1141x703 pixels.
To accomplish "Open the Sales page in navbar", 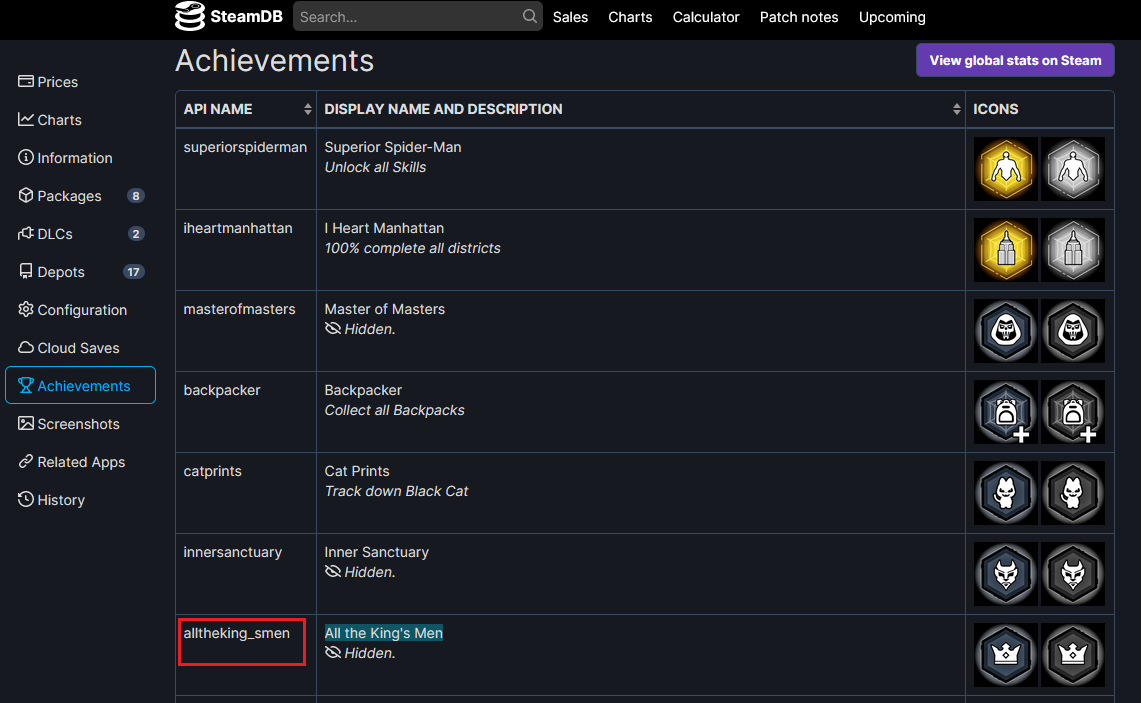I will coord(570,17).
